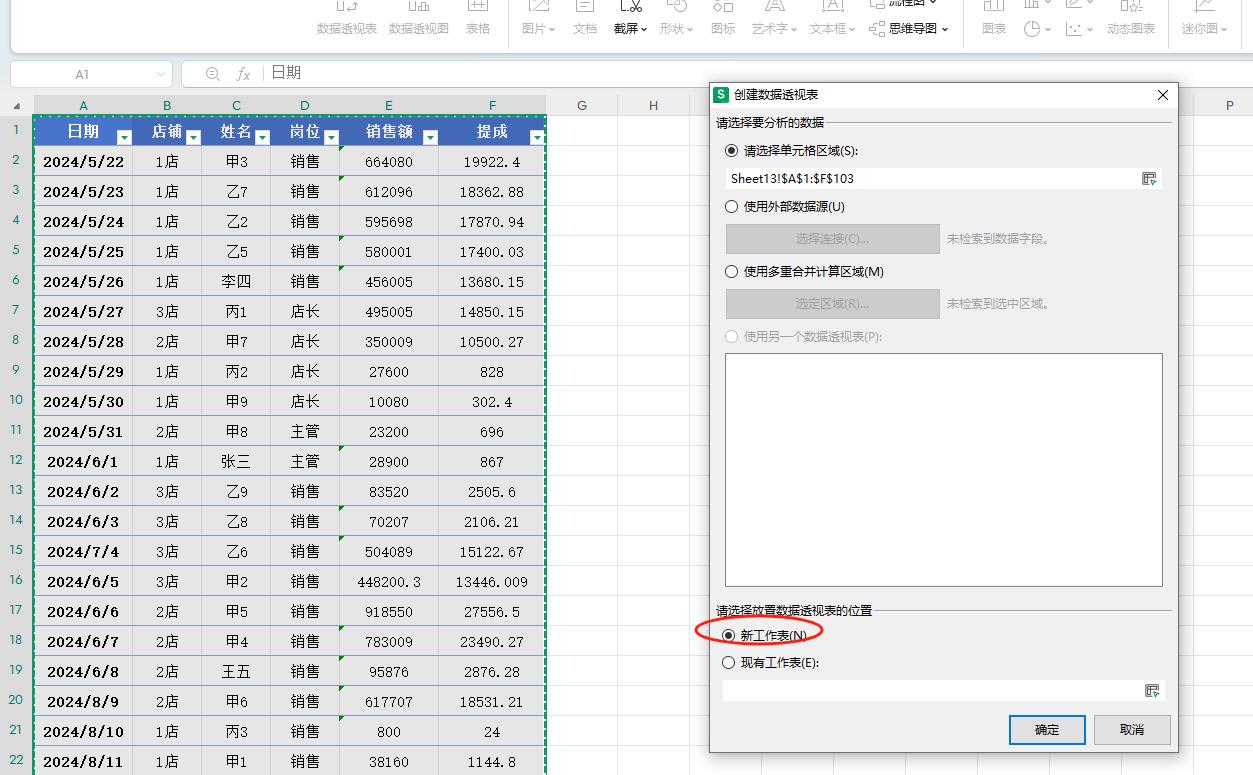
Task: Expand the 文本框 dropdown
Action: pos(851,30)
